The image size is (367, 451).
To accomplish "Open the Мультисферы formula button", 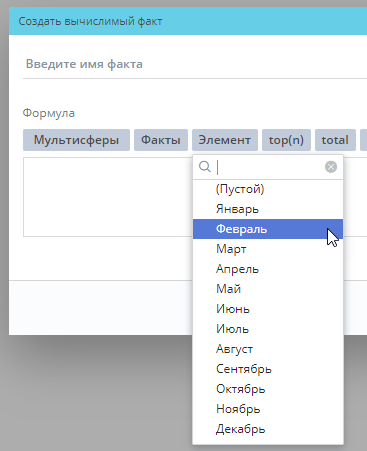I will (76, 140).
